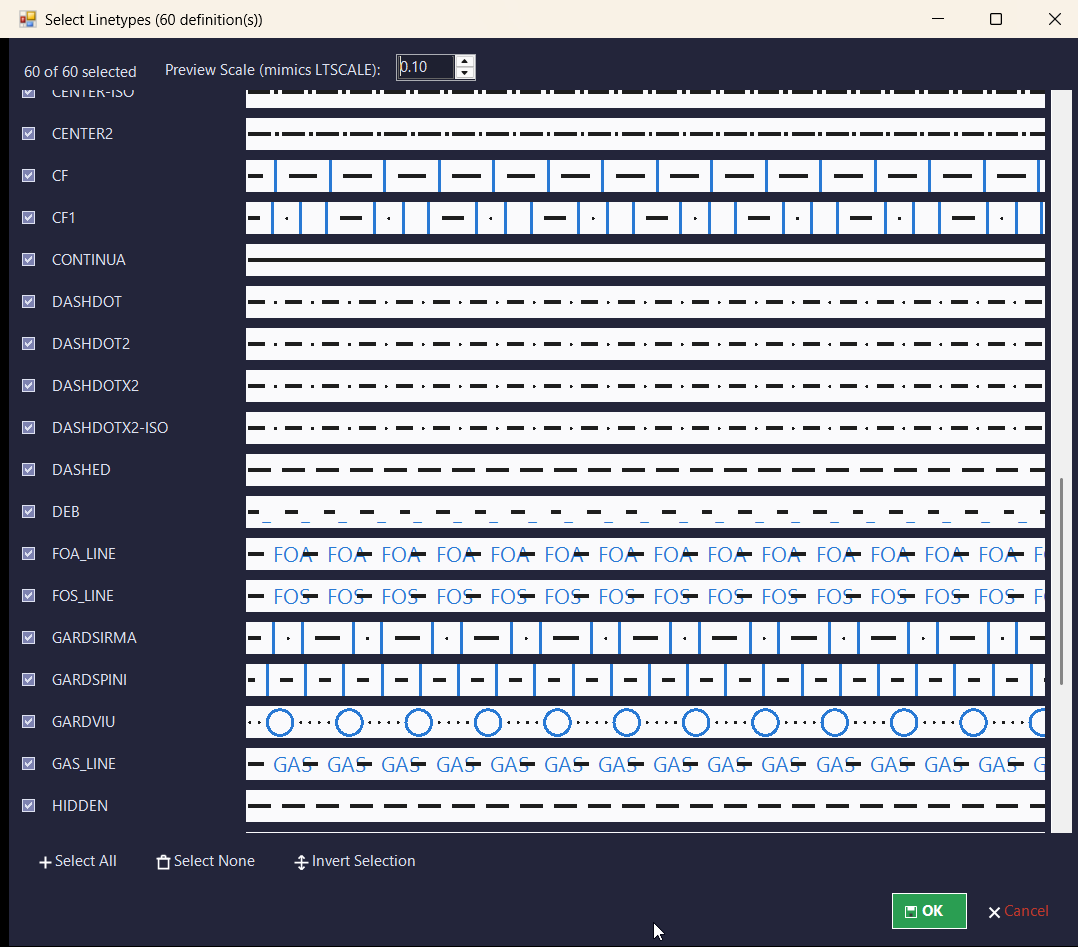Viewport: 1078px width, 947px height.
Task: Increase preview scale with up arrow
Action: pos(465,61)
